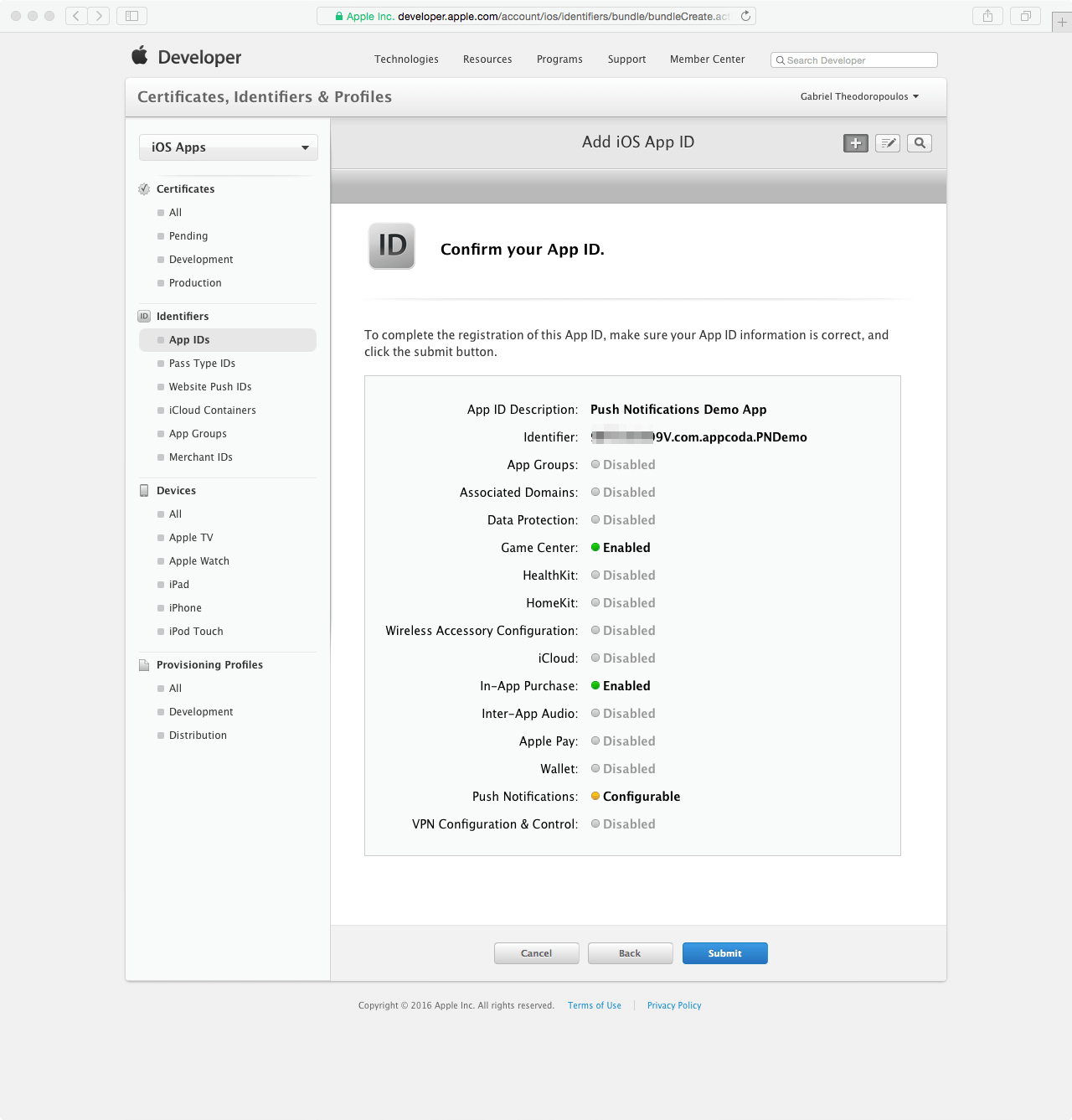
Task: Click the HealthKit 'Disabled' status
Action: click(623, 575)
